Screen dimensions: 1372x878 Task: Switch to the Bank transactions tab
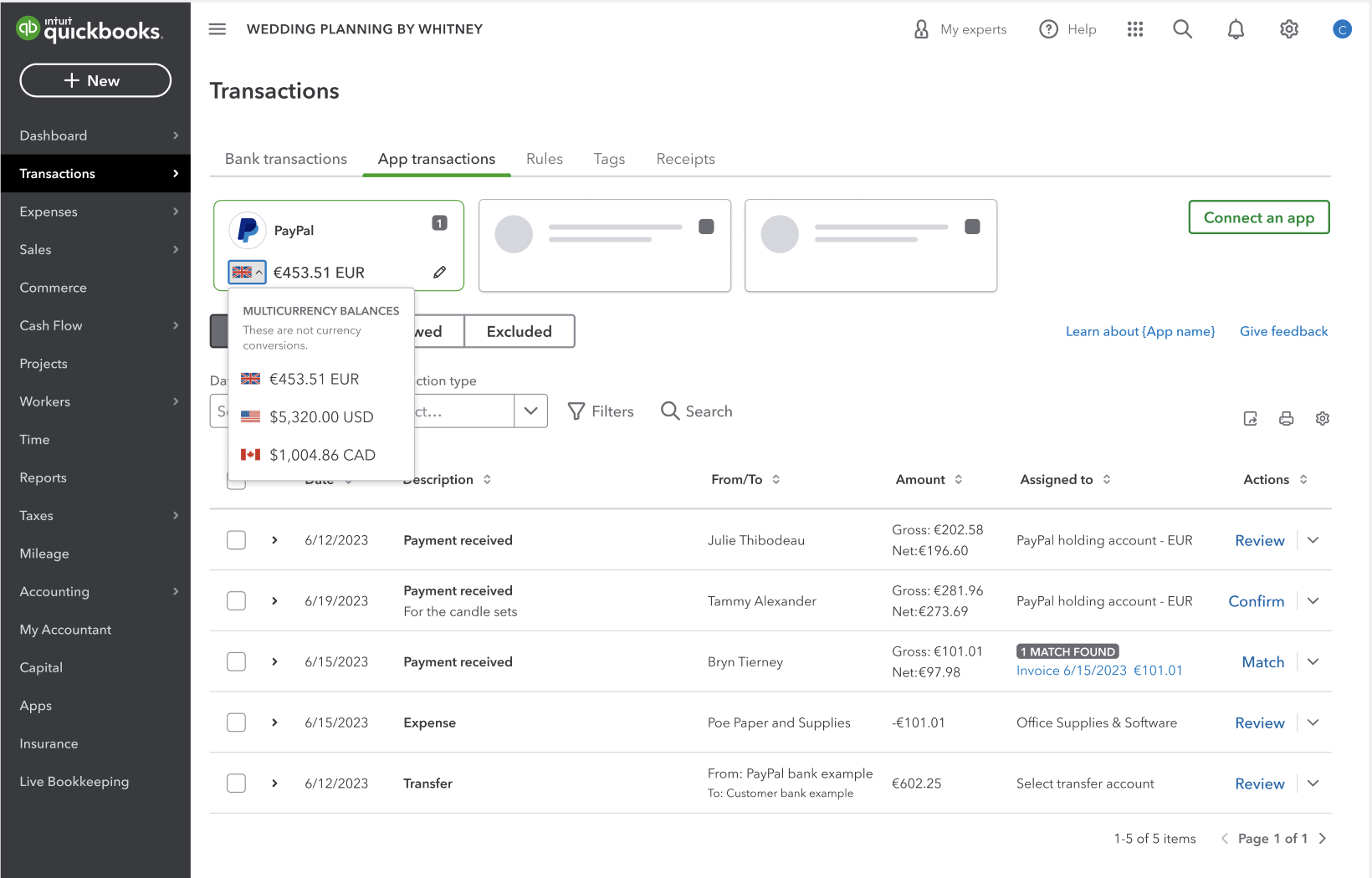286,159
